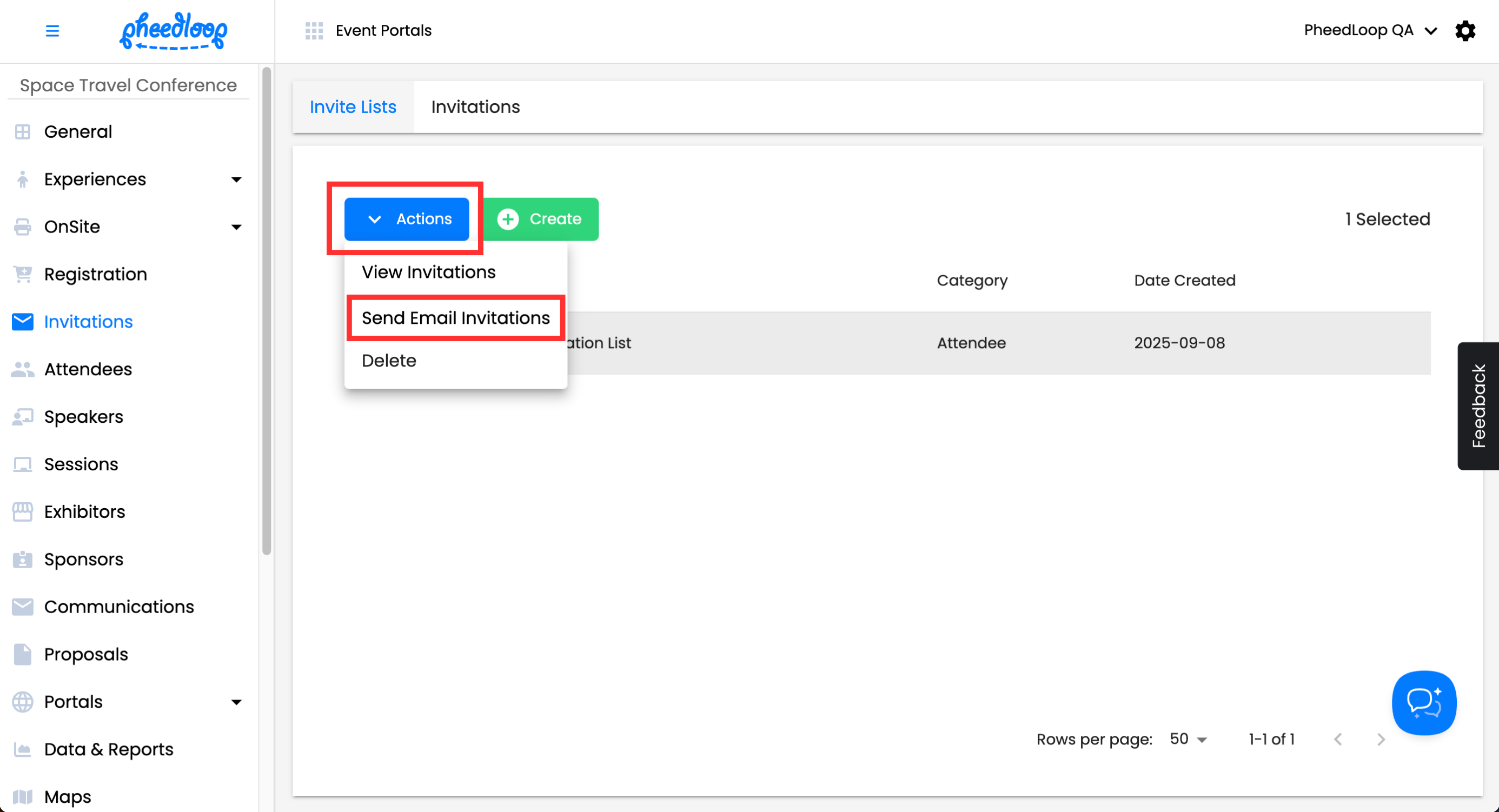Viewport: 1499px width, 812px height.
Task: Switch to the Invitations tab
Action: click(475, 107)
